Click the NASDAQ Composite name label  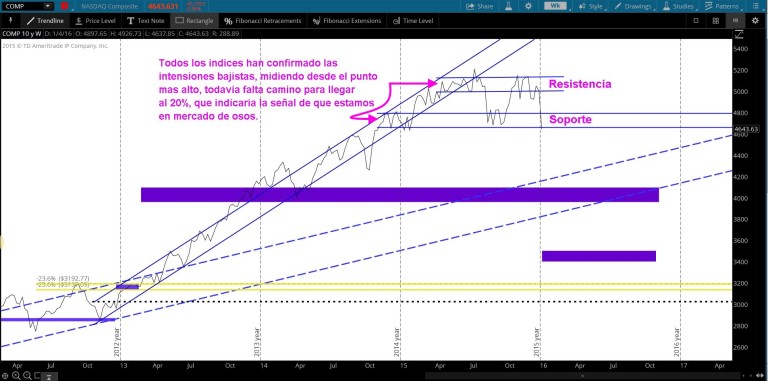click(109, 6)
